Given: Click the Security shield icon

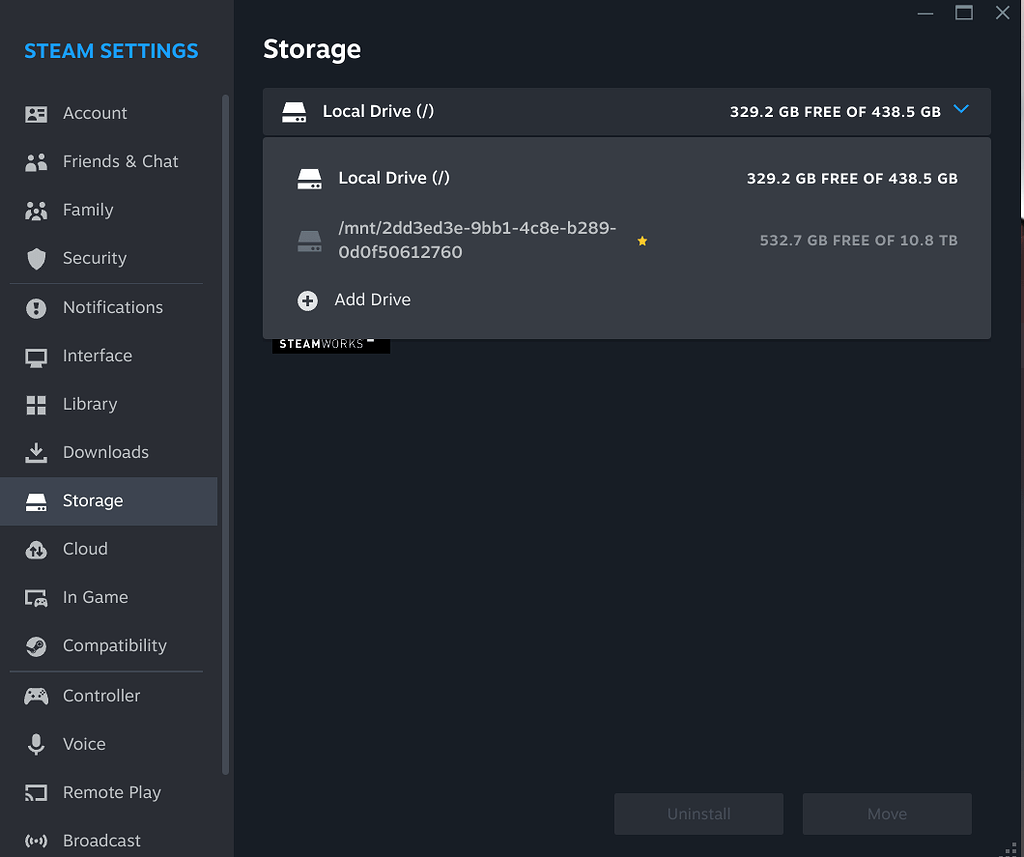Looking at the screenshot, I should pyautogui.click(x=36, y=258).
